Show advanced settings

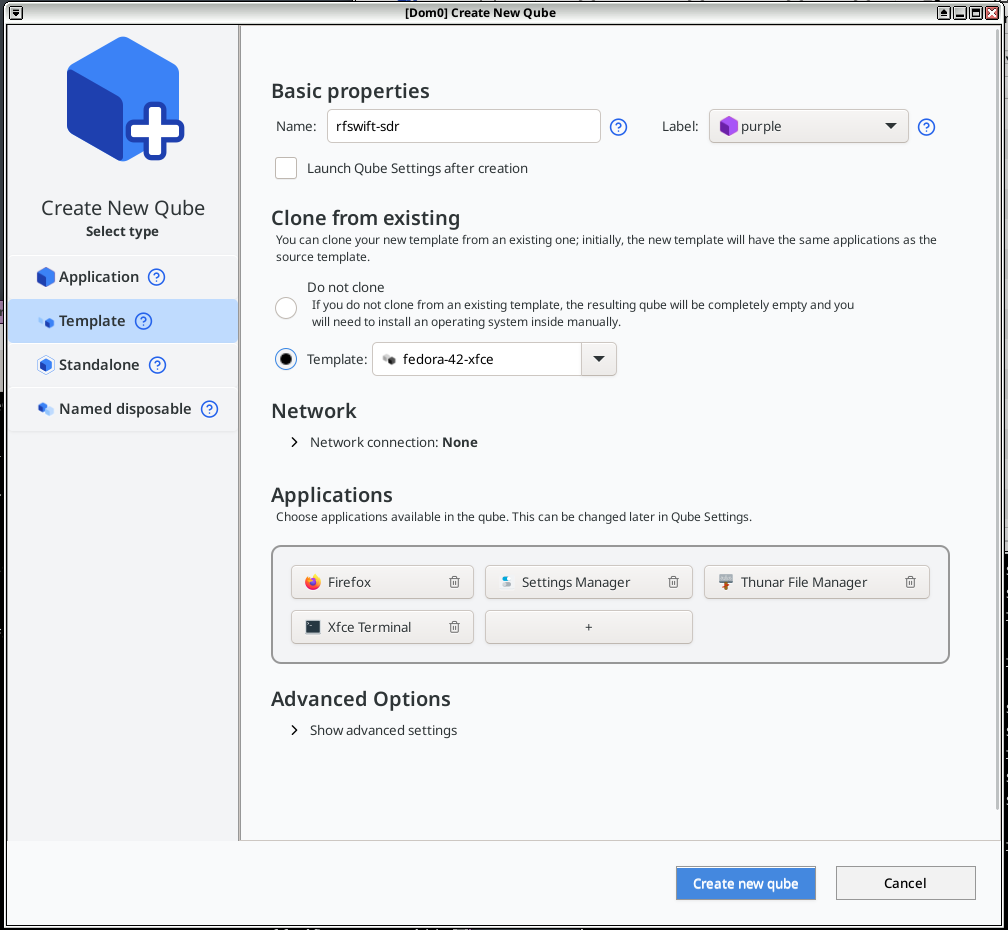(x=293, y=730)
